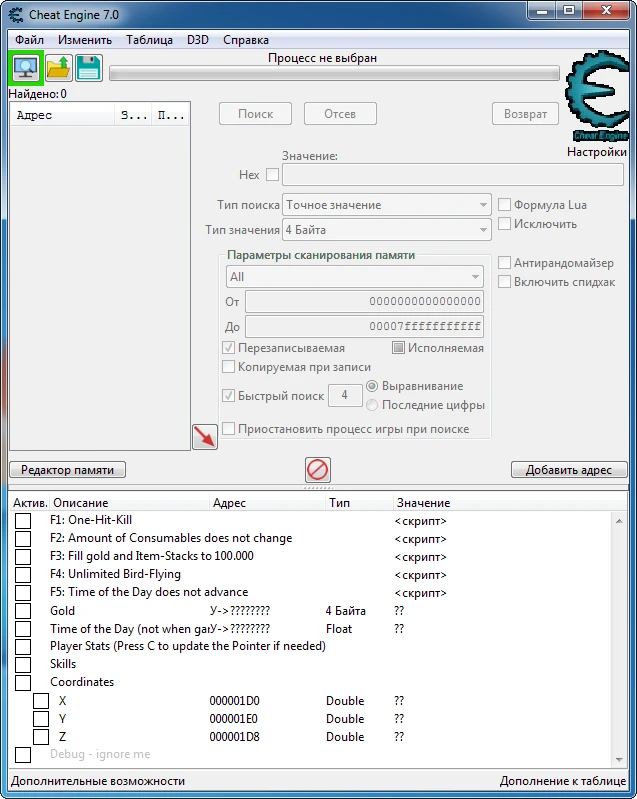
Task: Open the Cheat Engine logo settings
Action: click(x=596, y=96)
